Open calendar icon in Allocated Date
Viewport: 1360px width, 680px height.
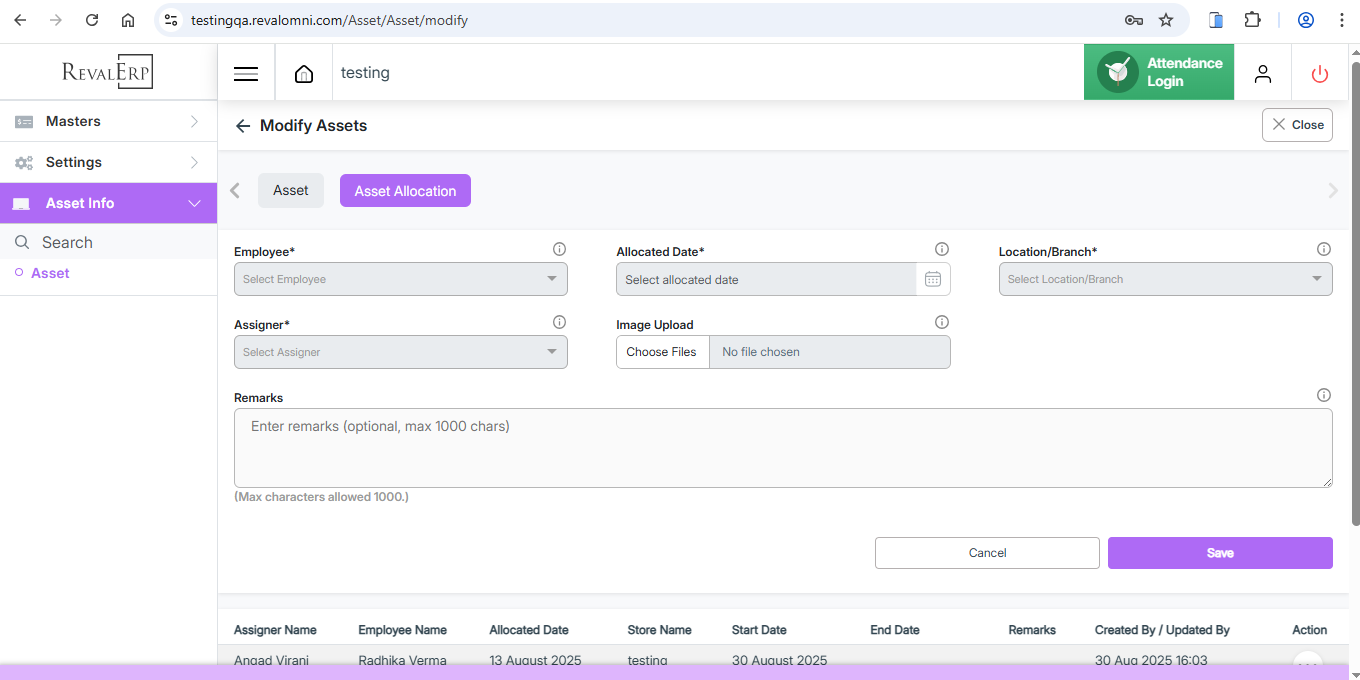click(933, 280)
